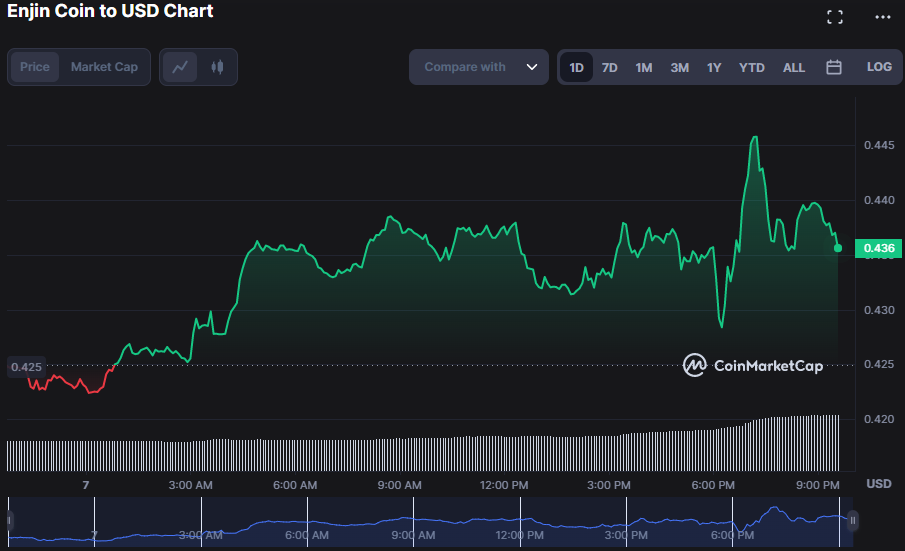
Task: Select the Market Cap tab
Action: 104,67
